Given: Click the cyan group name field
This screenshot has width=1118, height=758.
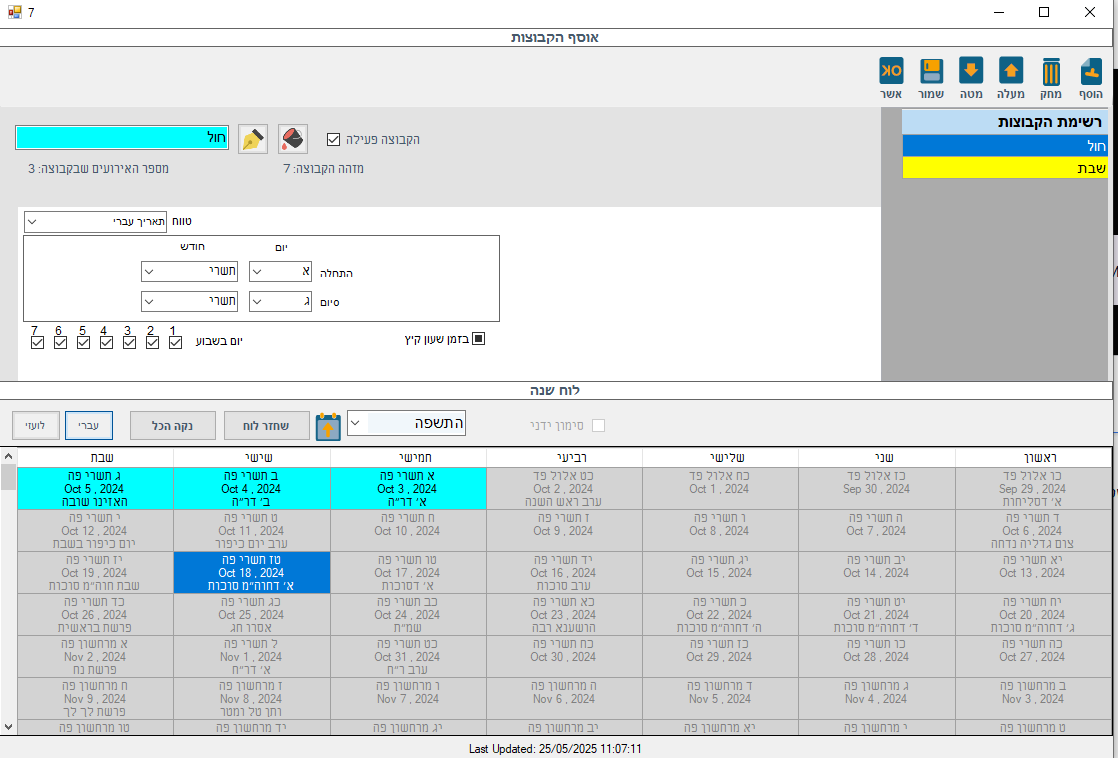Looking at the screenshot, I should pyautogui.click(x=122, y=138).
